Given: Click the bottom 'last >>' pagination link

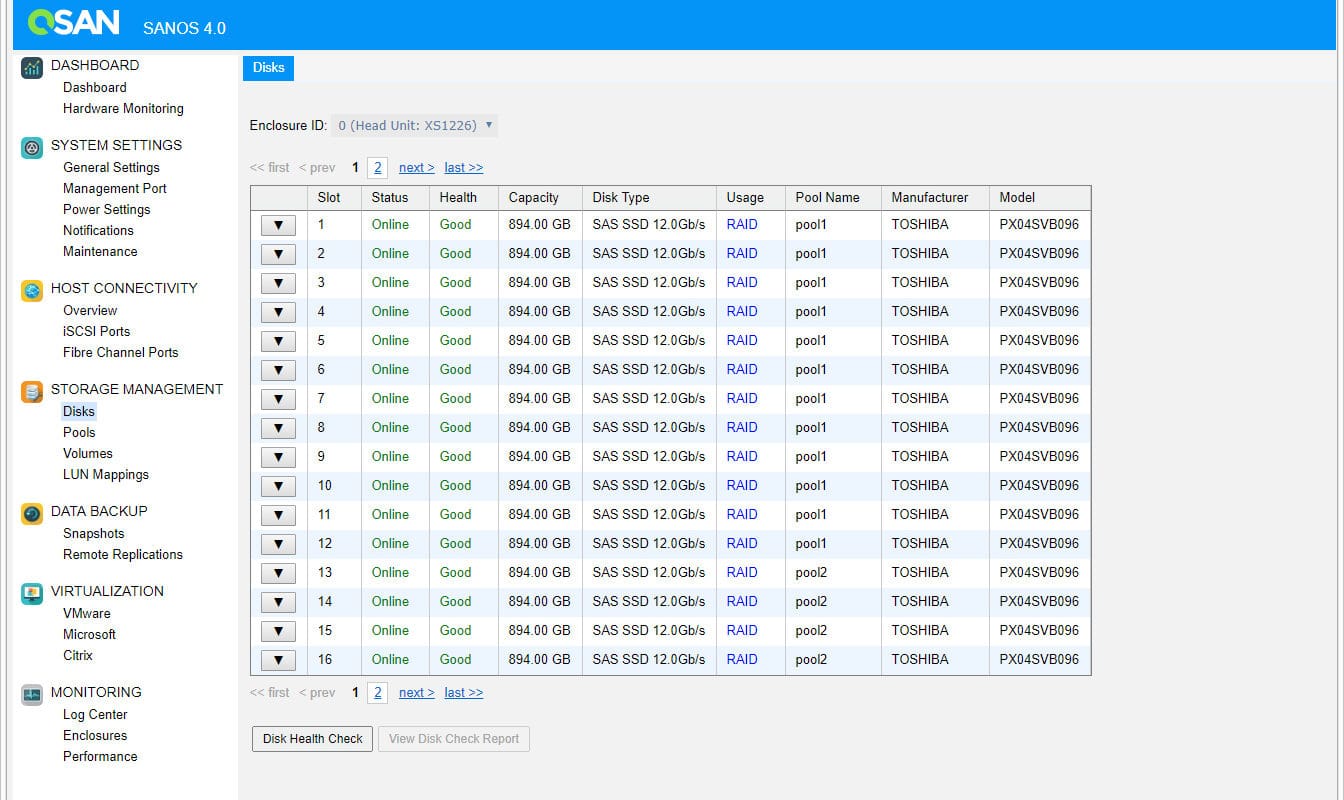Looking at the screenshot, I should pos(464,692).
